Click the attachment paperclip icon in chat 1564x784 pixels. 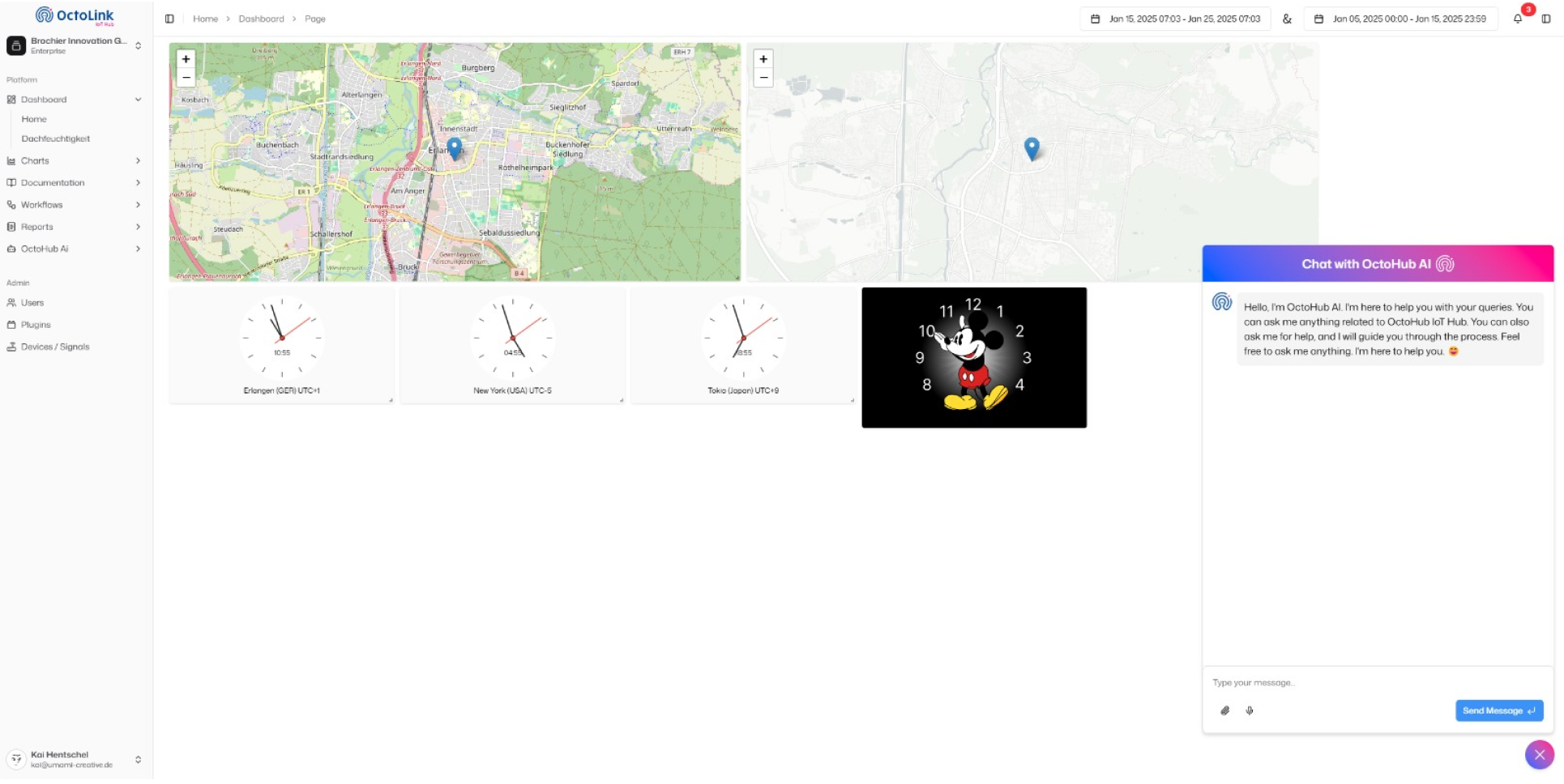tap(1225, 710)
